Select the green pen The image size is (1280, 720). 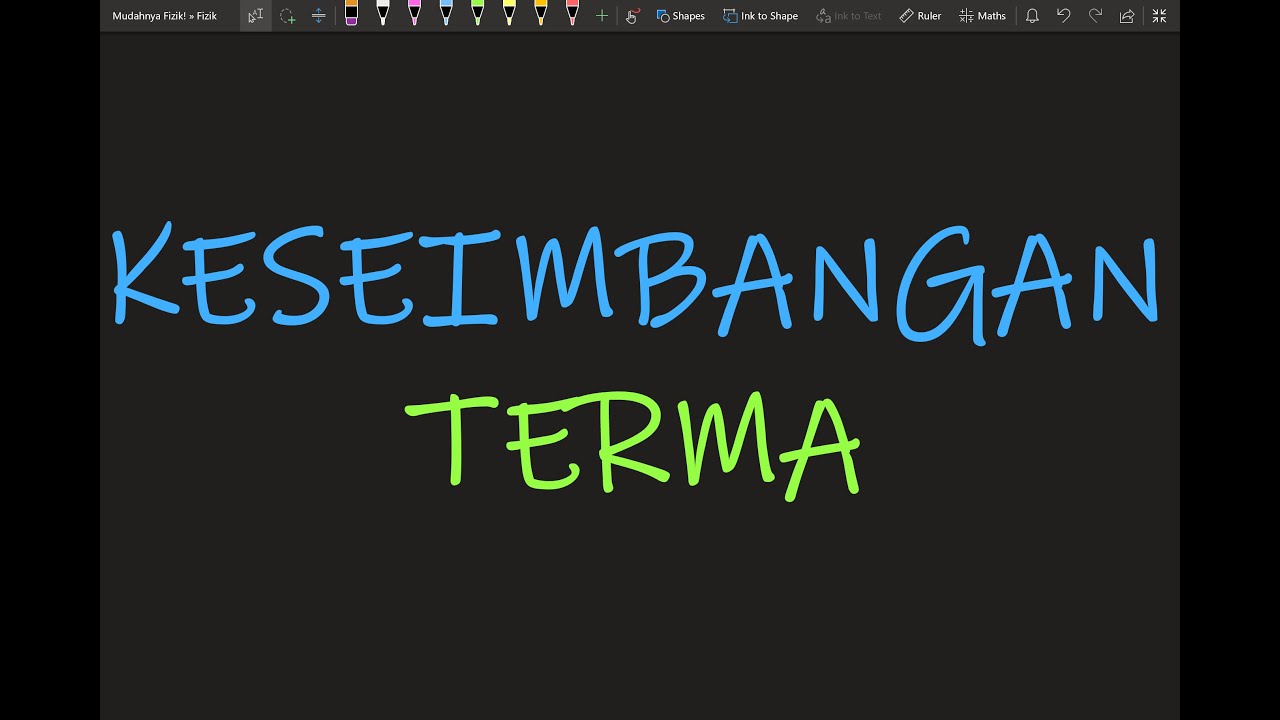point(477,14)
